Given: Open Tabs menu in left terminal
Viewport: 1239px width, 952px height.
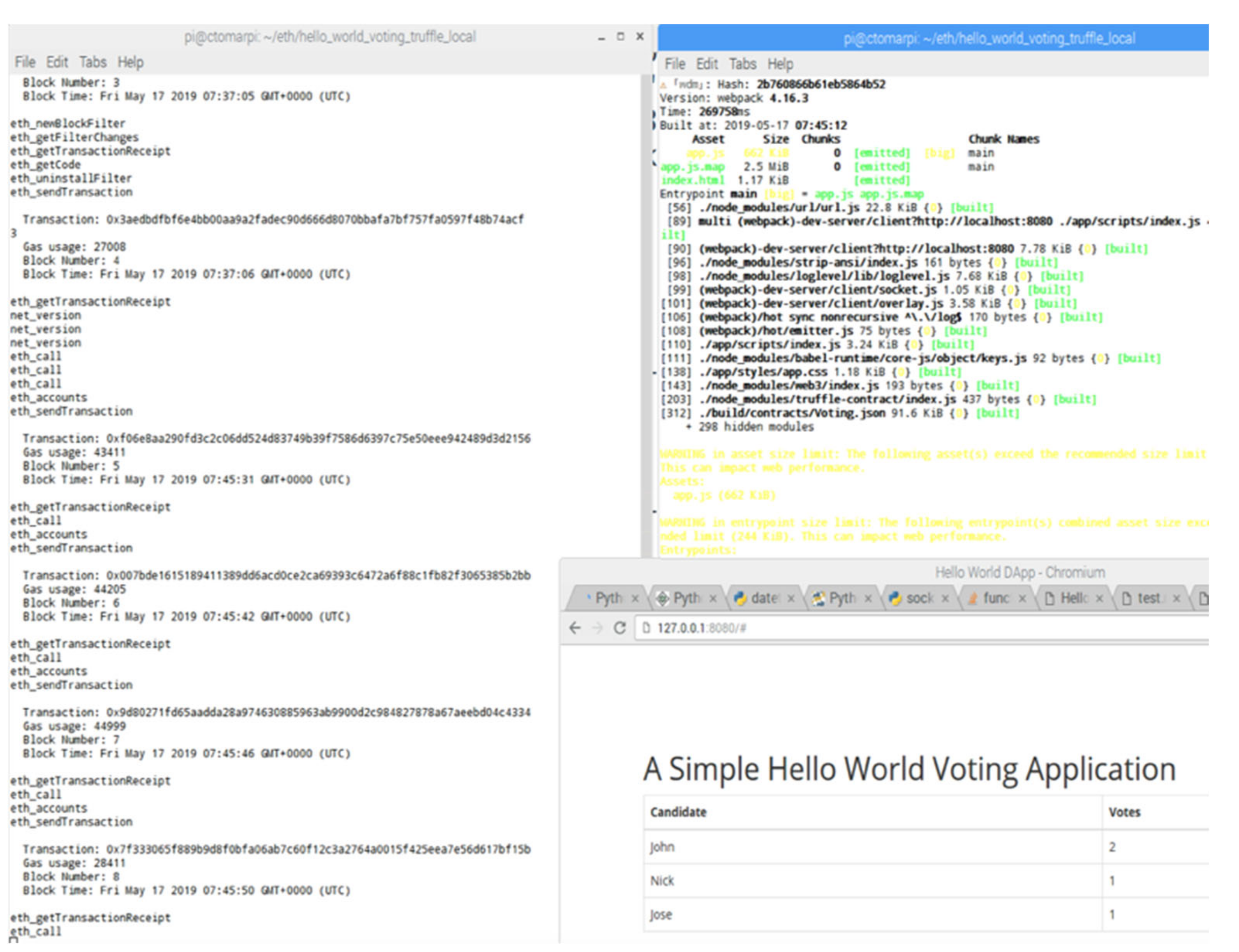Looking at the screenshot, I should coord(92,62).
